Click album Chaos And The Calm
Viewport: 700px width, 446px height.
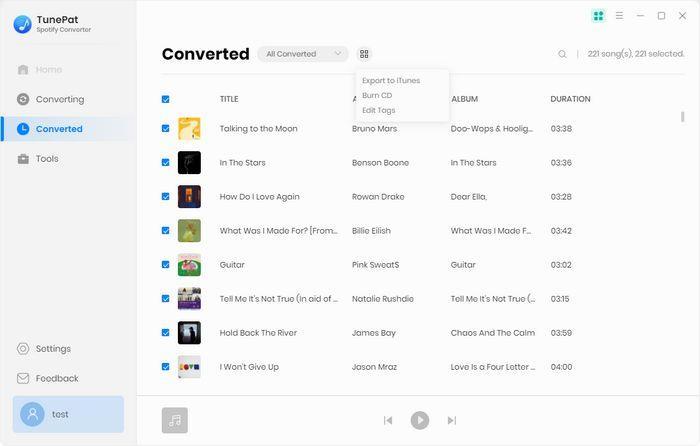point(493,333)
